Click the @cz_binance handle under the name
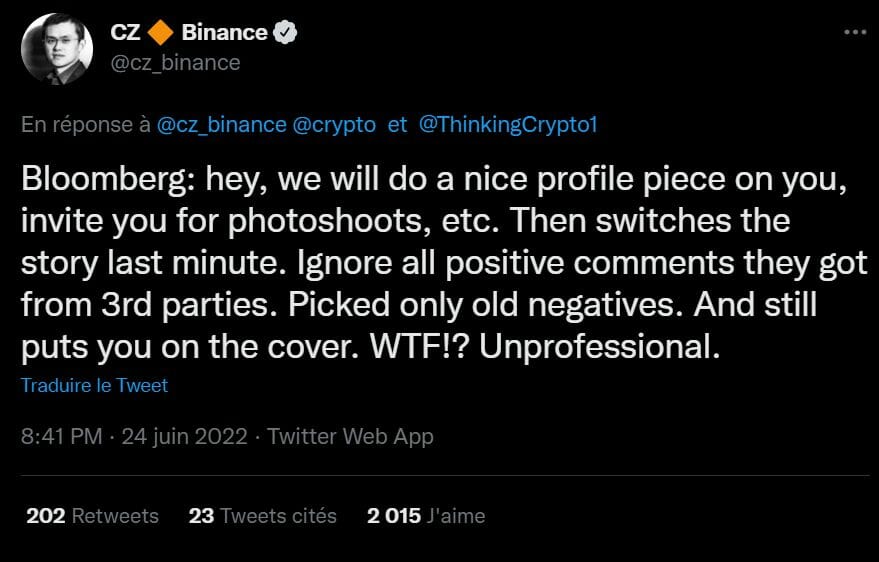 [x=175, y=63]
